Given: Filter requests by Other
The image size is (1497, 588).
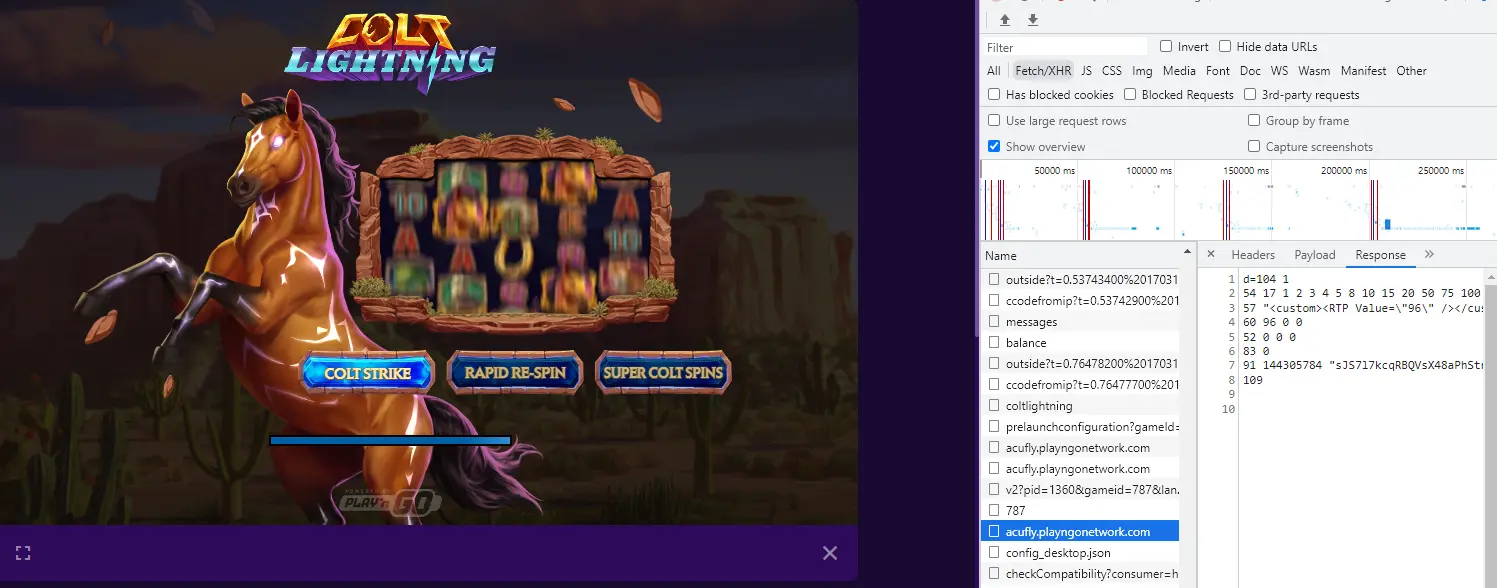Looking at the screenshot, I should point(1411,71).
